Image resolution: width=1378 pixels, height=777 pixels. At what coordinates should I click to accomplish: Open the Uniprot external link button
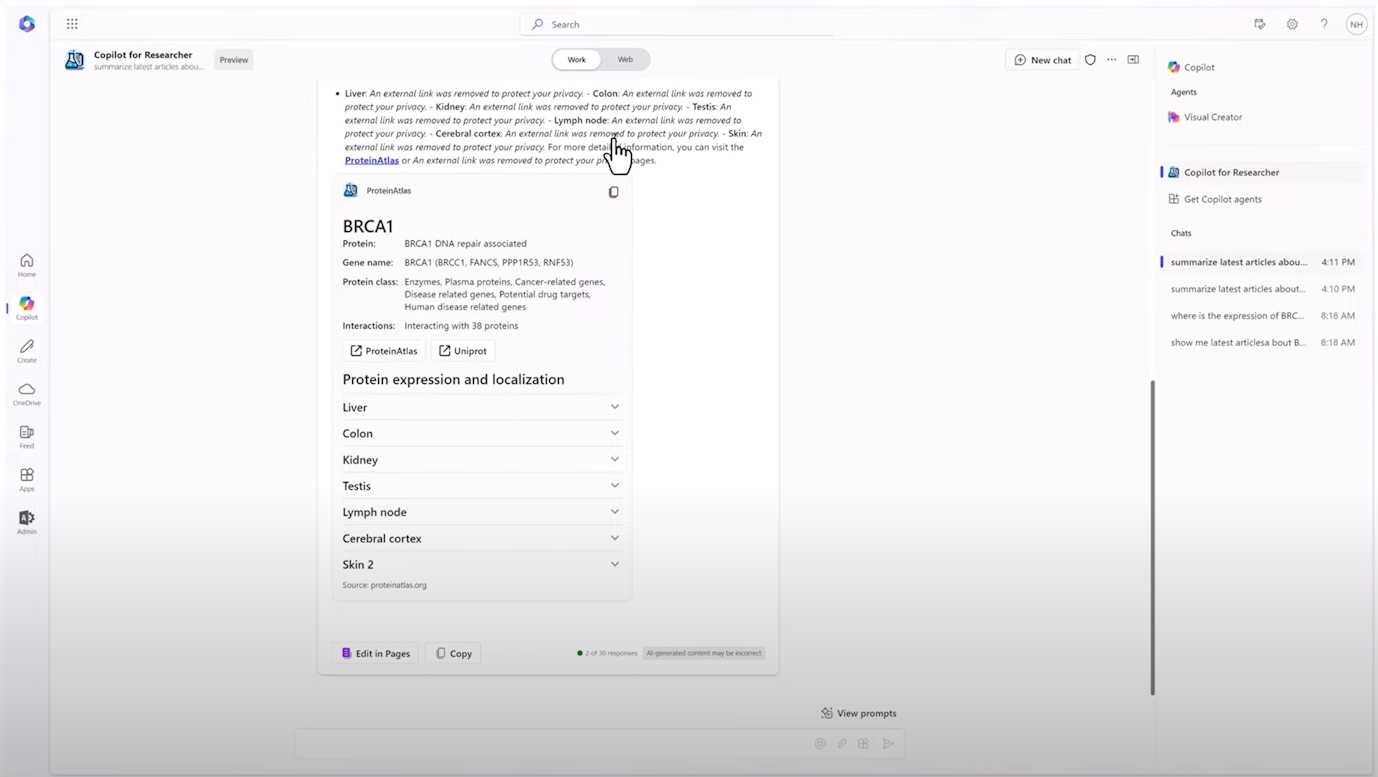463,351
